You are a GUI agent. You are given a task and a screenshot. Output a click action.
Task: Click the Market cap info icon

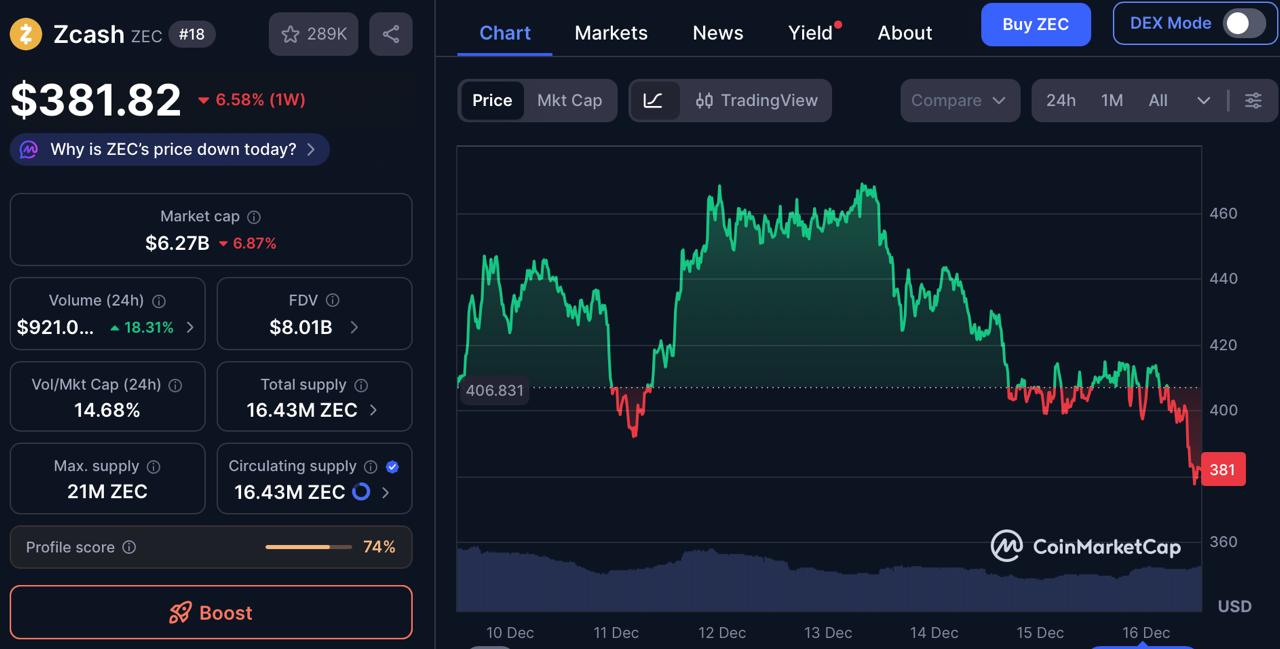click(253, 216)
